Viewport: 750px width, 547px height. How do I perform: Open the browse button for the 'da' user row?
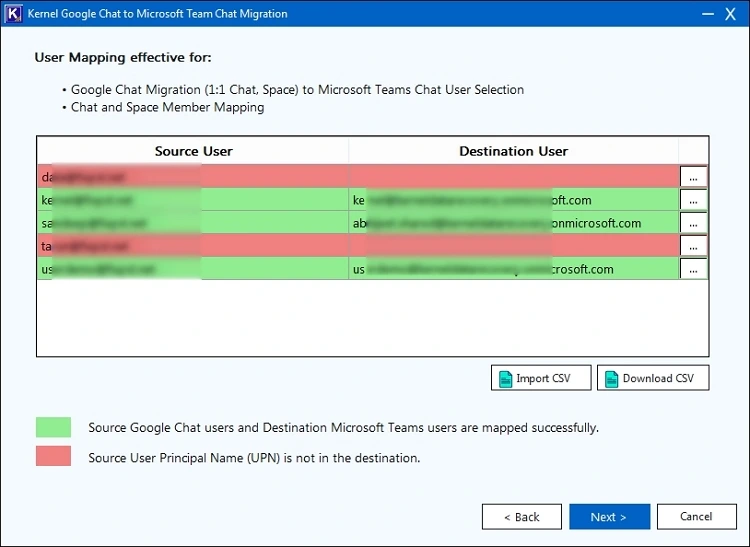point(693,177)
